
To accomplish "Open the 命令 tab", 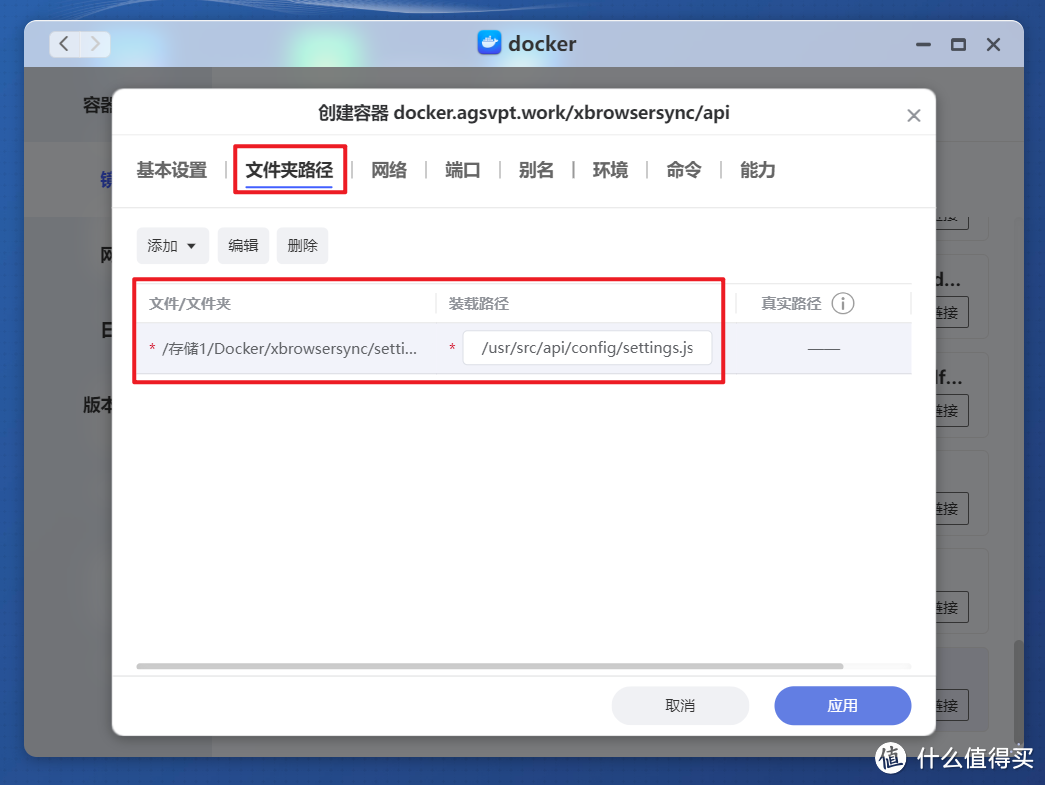I will pyautogui.click(x=683, y=170).
